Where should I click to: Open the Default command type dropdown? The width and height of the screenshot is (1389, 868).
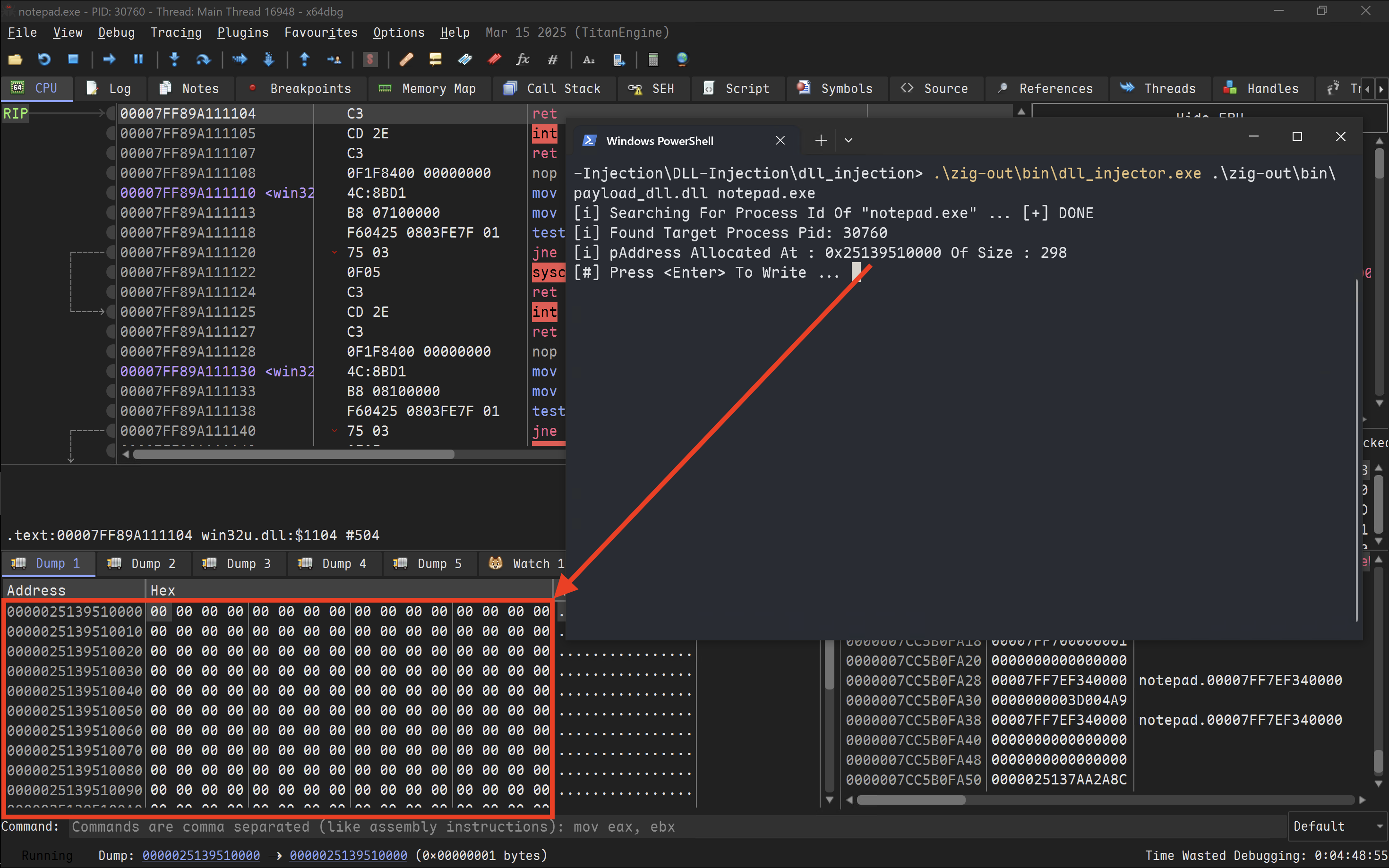[1338, 826]
